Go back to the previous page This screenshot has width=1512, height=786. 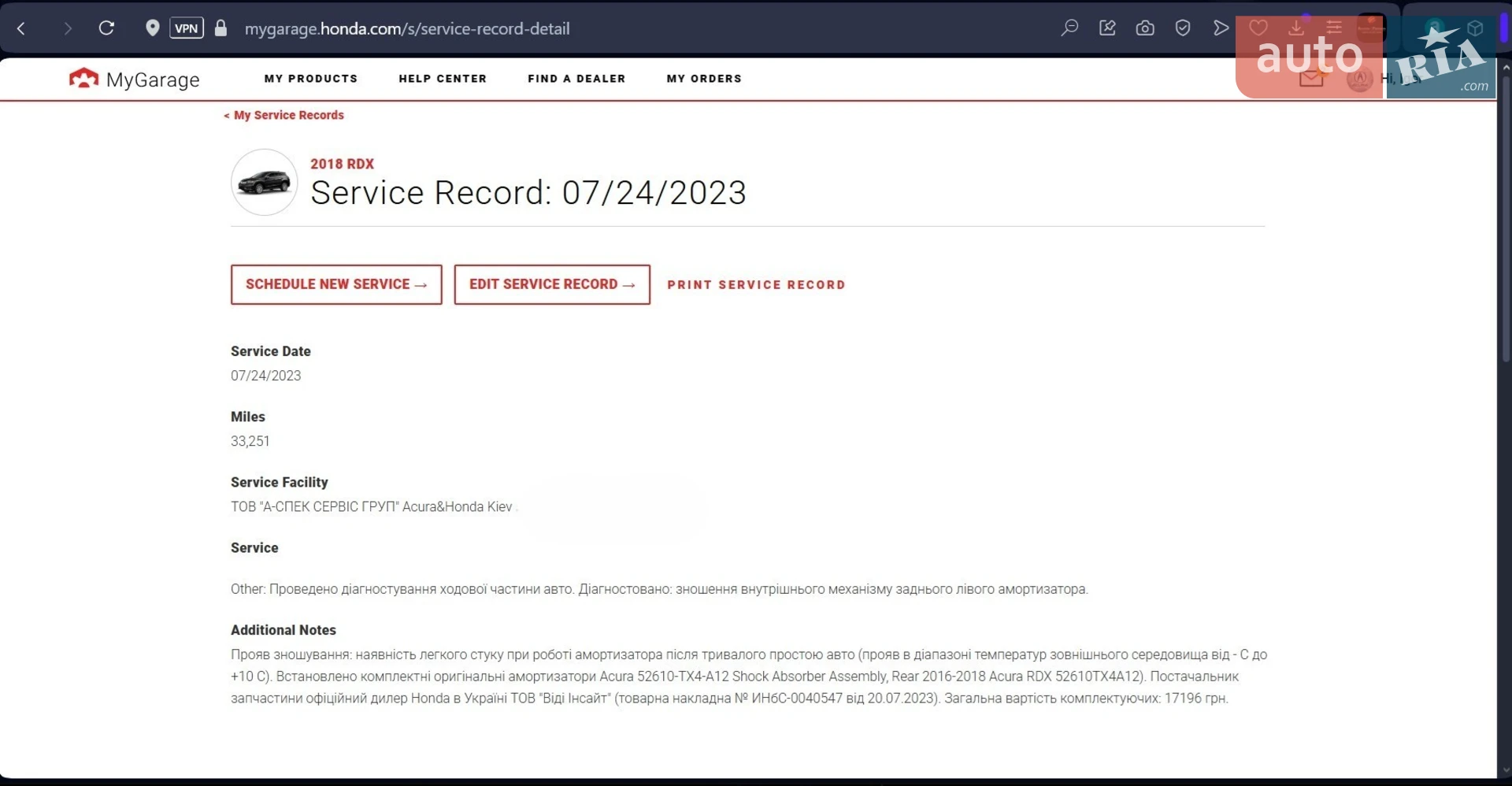[21, 29]
